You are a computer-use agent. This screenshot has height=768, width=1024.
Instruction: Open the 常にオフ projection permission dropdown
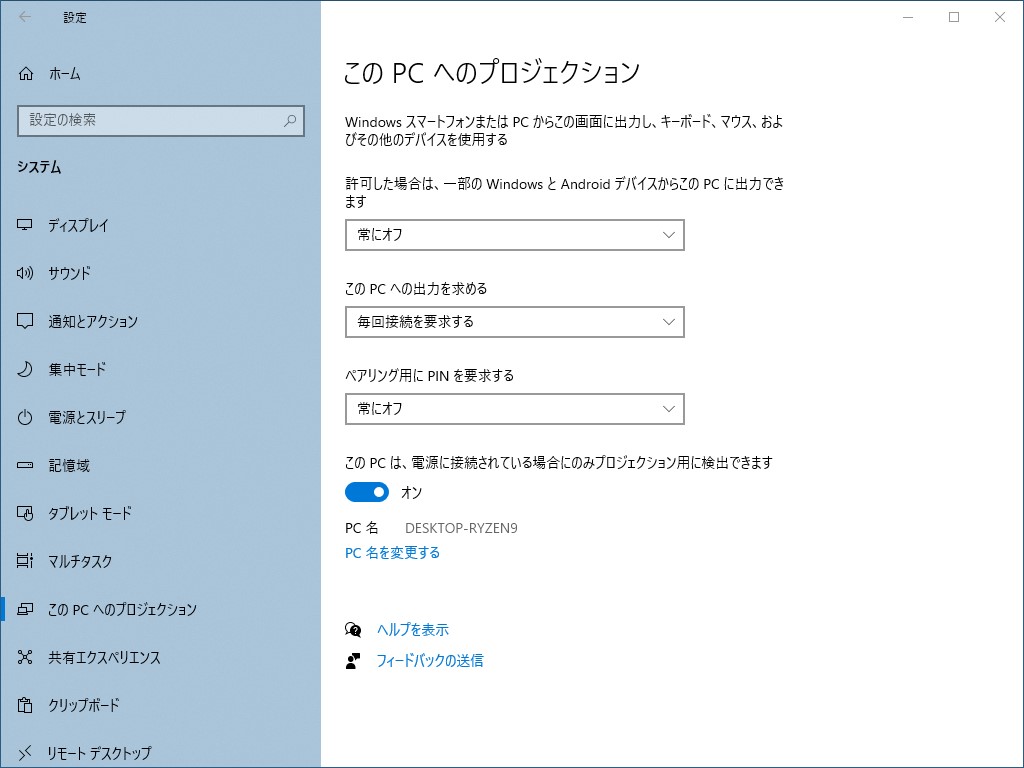(514, 235)
